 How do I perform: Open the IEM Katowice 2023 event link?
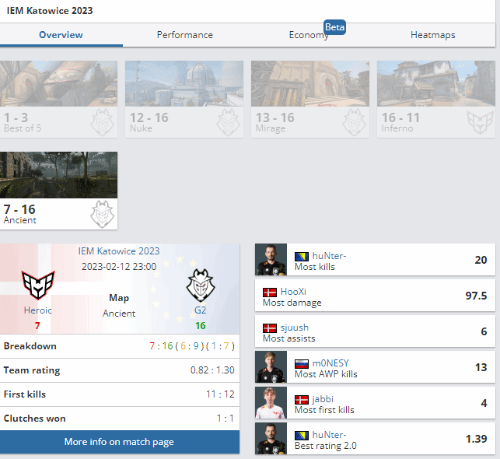click(x=119, y=251)
